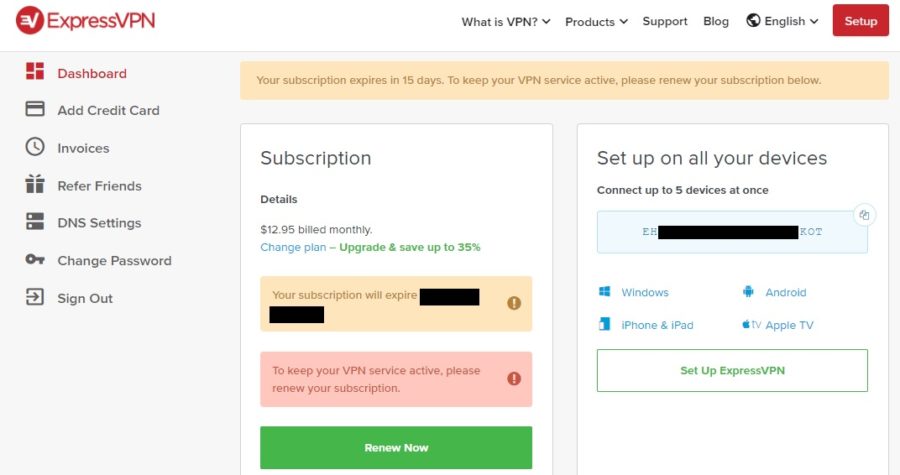This screenshot has width=900, height=475.
Task: Click the Add Credit Card icon
Action: 35,109
